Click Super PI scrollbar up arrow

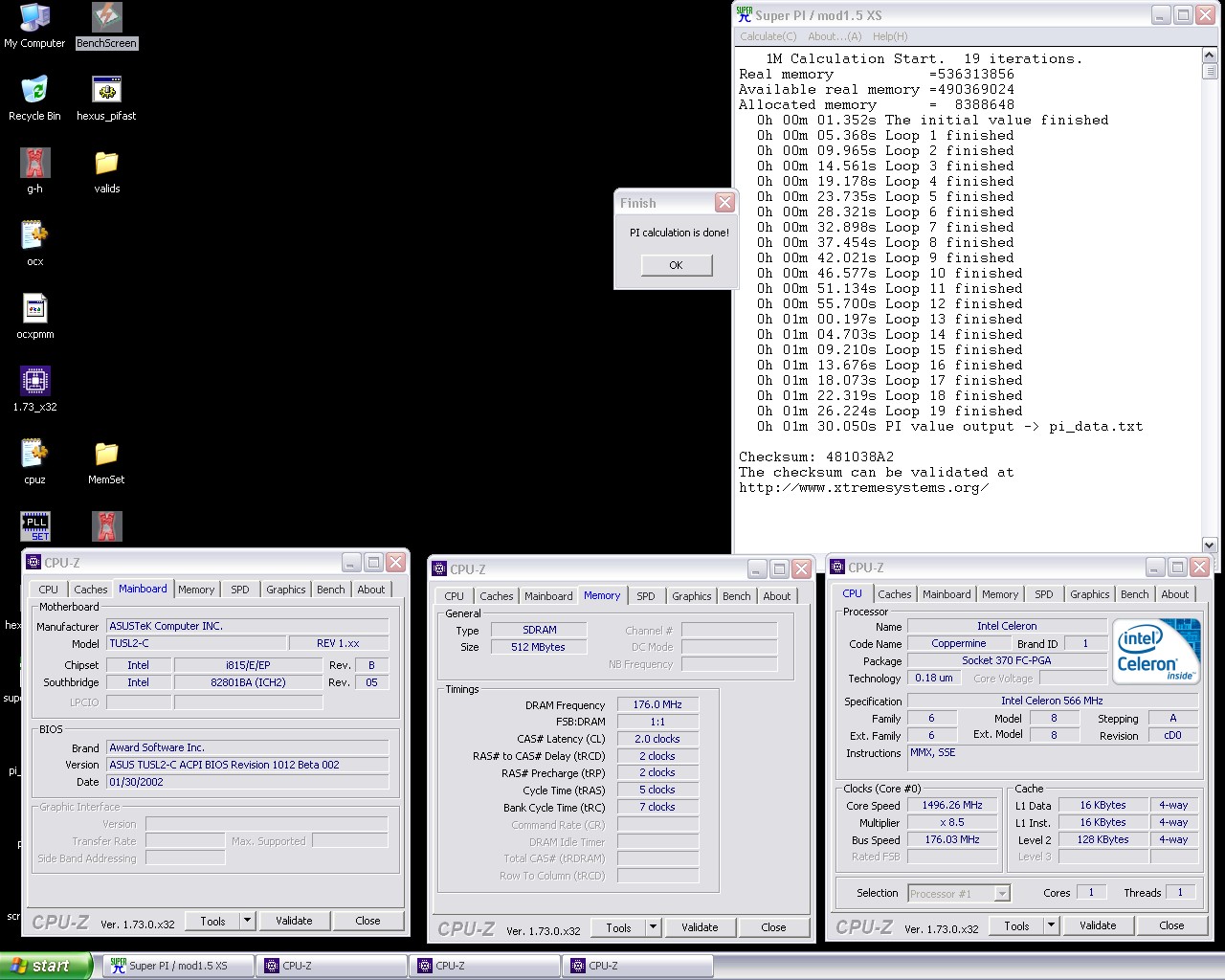[x=1210, y=56]
